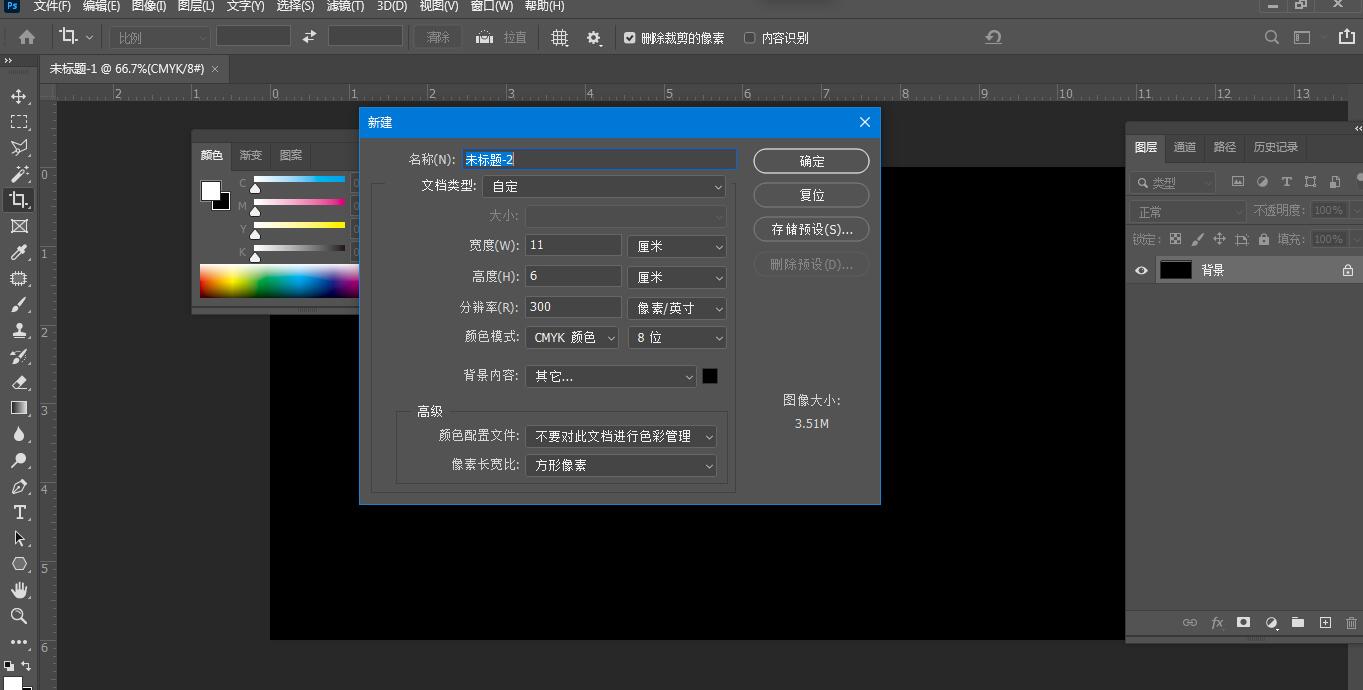Viewport: 1363px width, 690px height.
Task: Select the Blur tool
Action: [19, 434]
